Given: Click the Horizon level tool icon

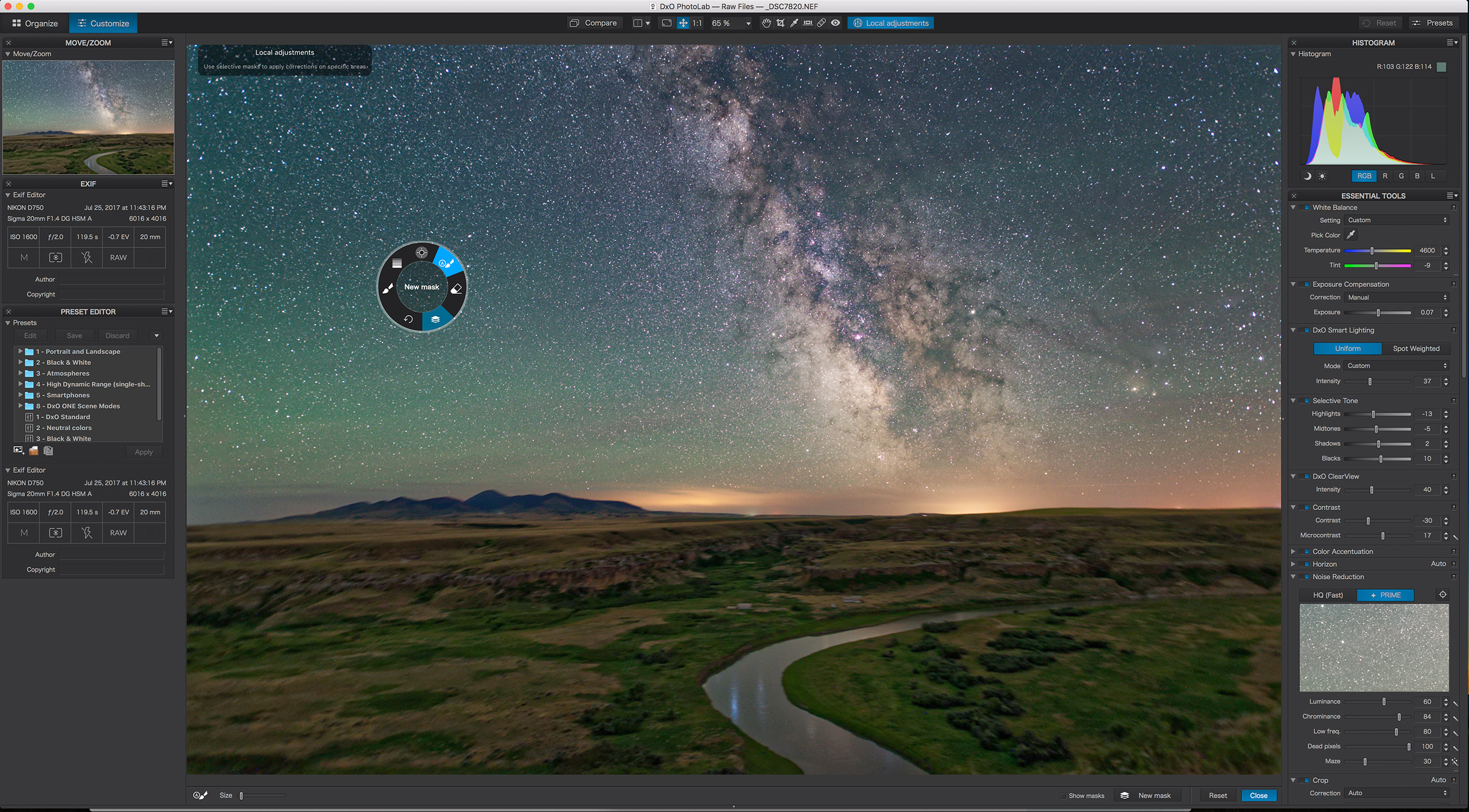Looking at the screenshot, I should [x=808, y=23].
